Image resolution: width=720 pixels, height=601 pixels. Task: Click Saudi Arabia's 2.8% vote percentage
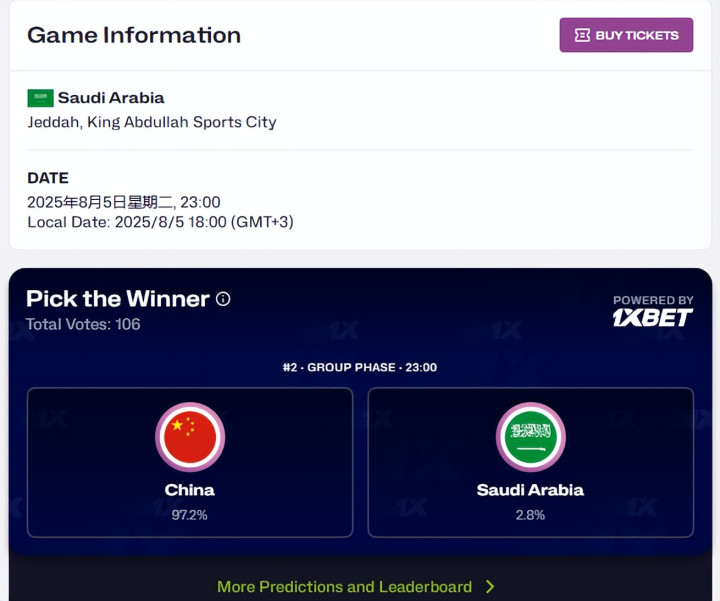pos(530,515)
